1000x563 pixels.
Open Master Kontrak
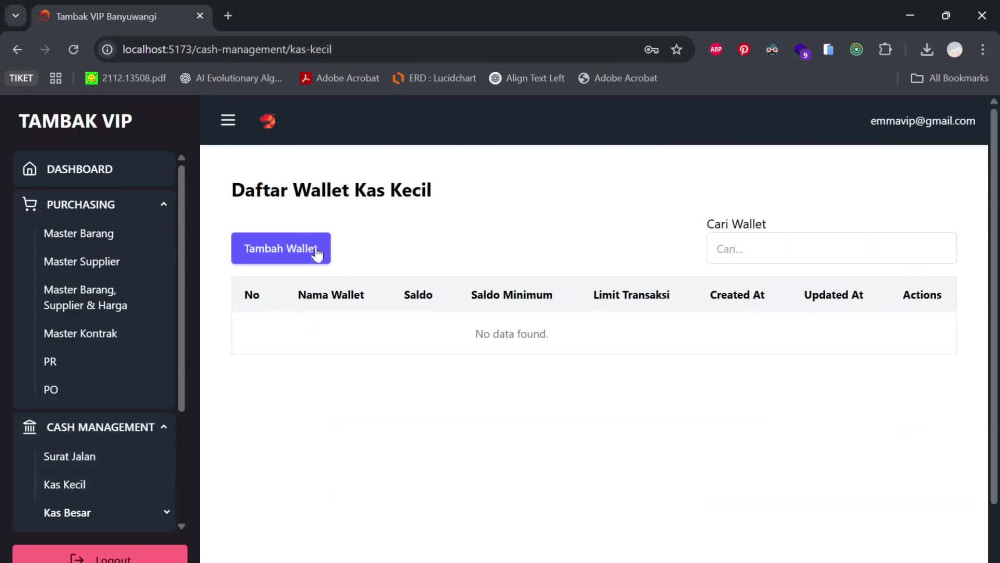tap(80, 333)
